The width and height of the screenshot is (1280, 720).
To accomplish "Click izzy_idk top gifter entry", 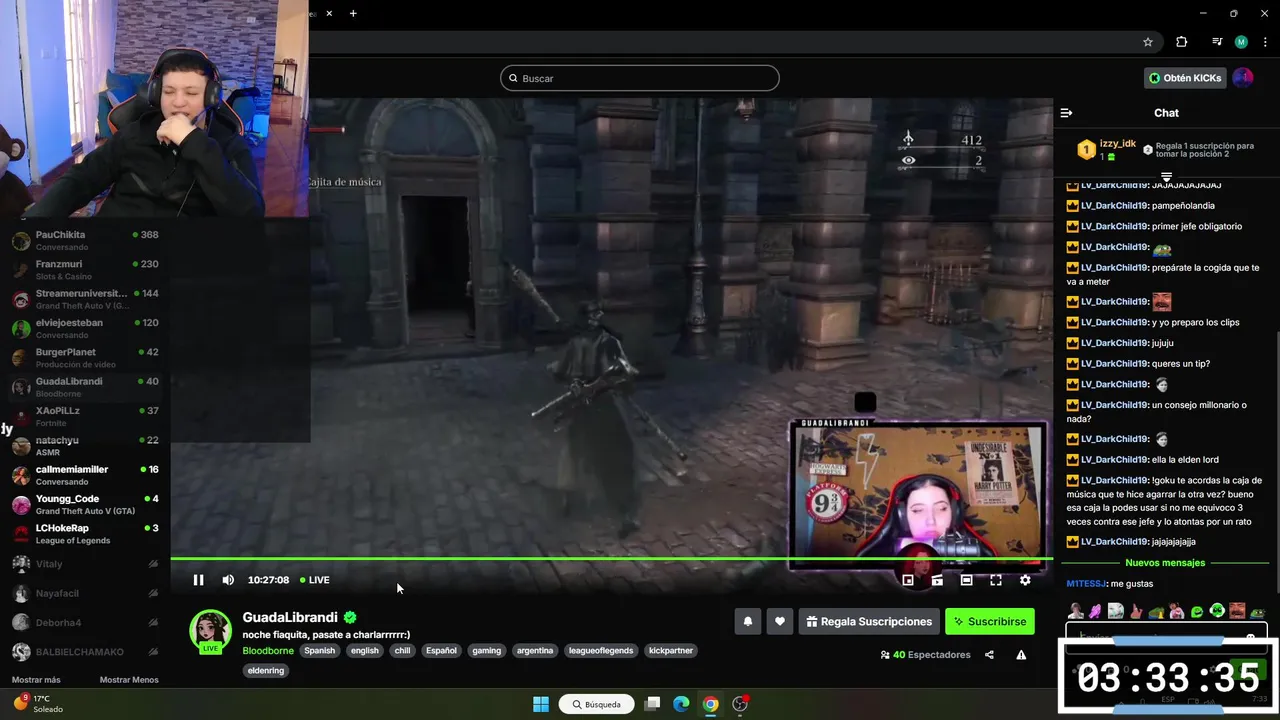I will click(1106, 150).
